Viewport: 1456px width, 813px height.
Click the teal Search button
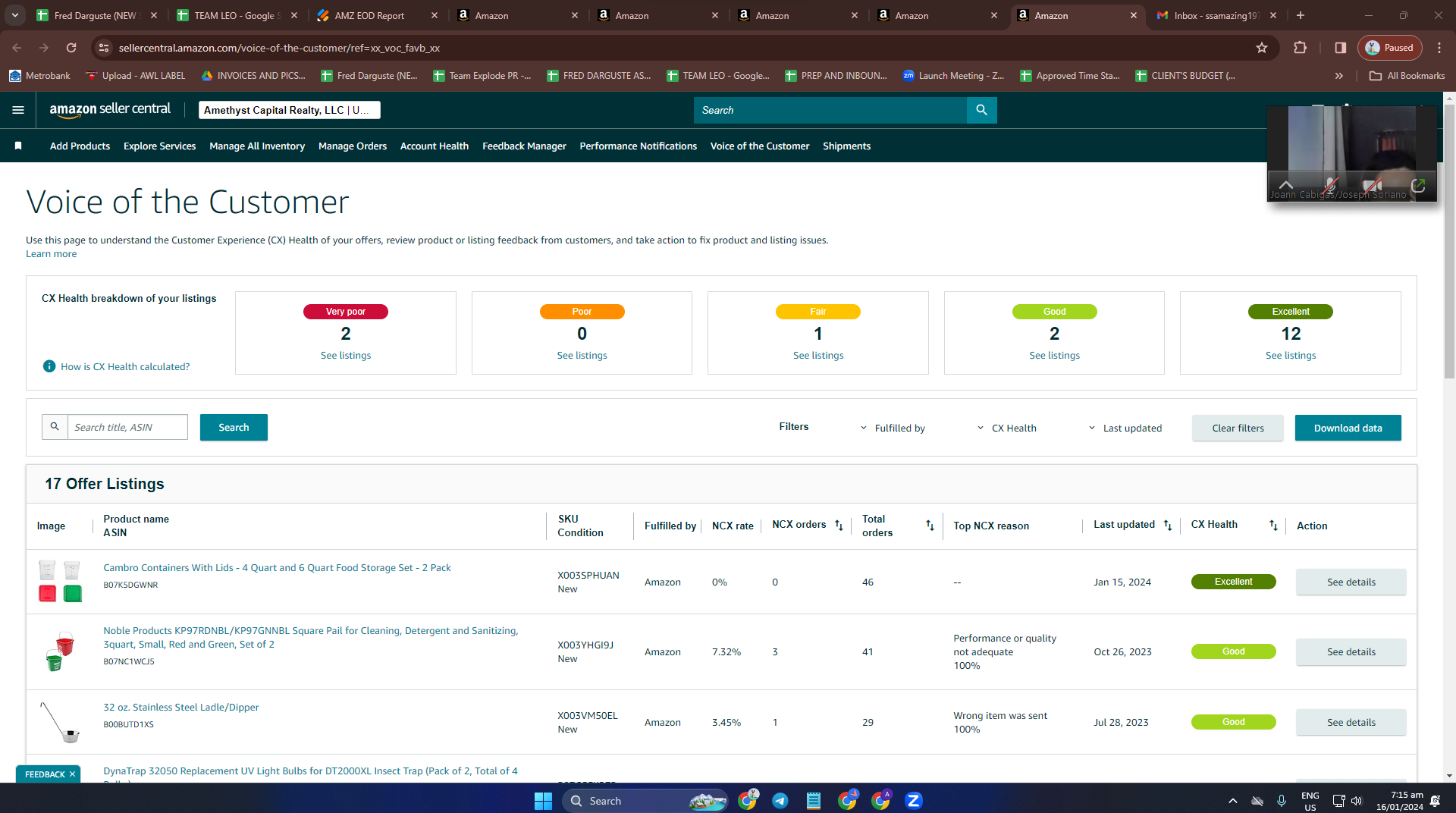(x=234, y=427)
